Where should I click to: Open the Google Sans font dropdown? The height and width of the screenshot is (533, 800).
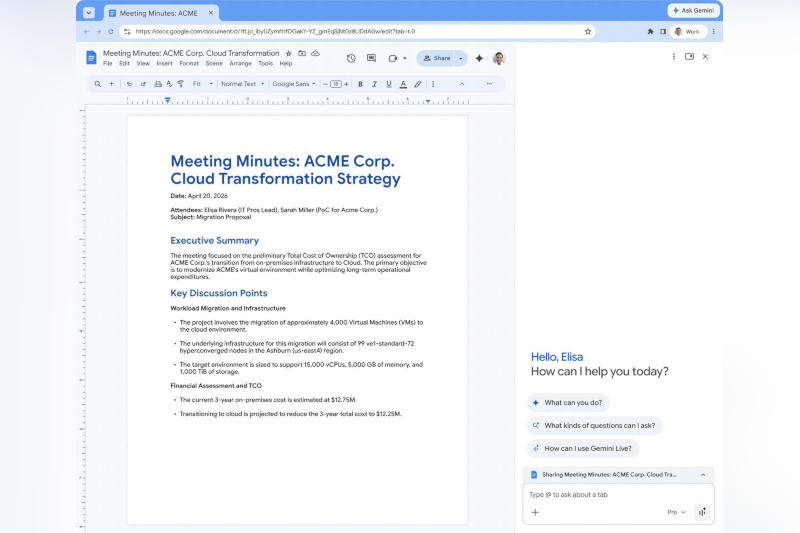point(293,84)
